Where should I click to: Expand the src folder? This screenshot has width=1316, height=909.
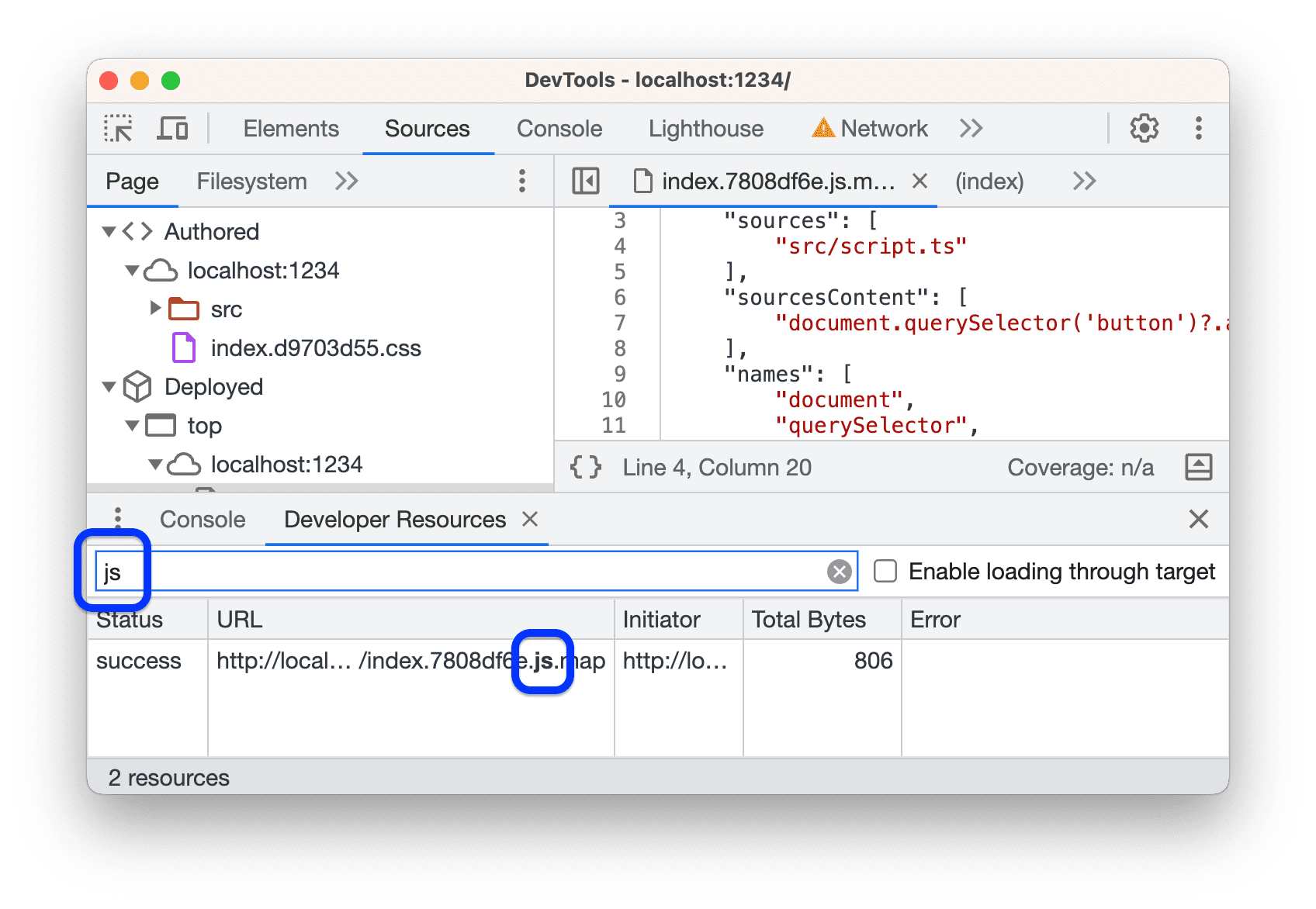click(154, 308)
